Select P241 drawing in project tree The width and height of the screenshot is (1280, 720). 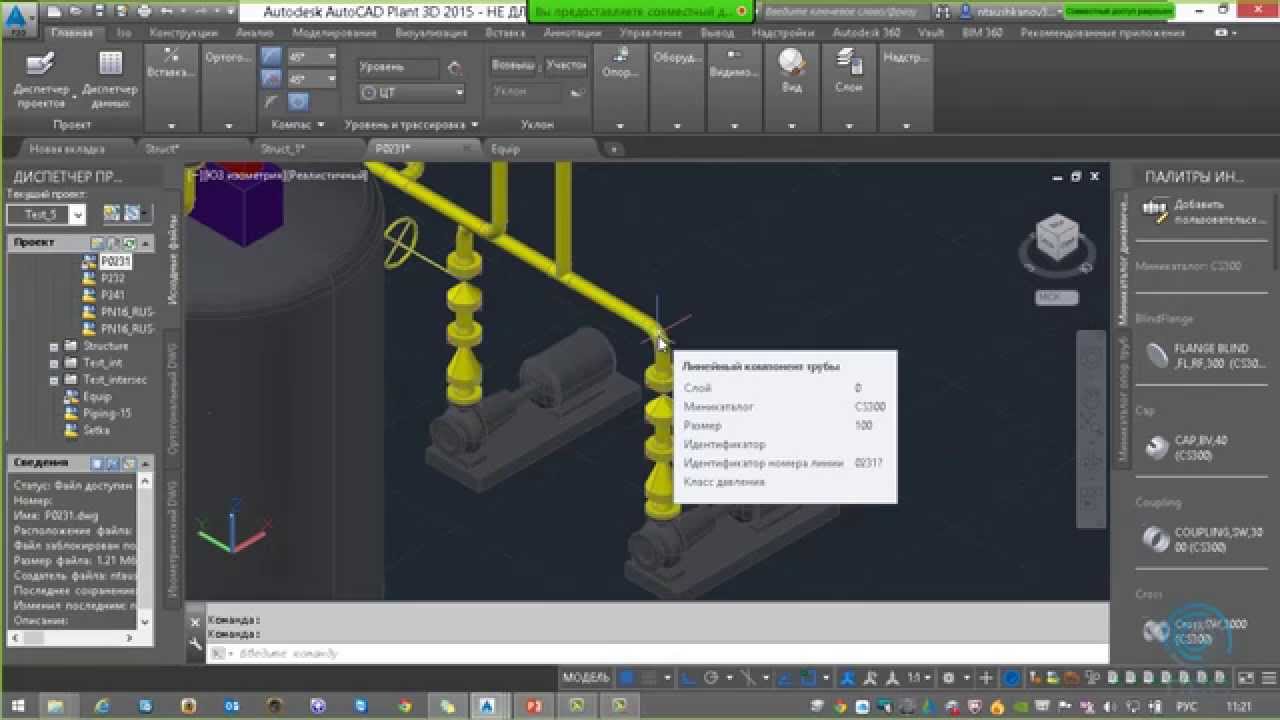coord(106,295)
